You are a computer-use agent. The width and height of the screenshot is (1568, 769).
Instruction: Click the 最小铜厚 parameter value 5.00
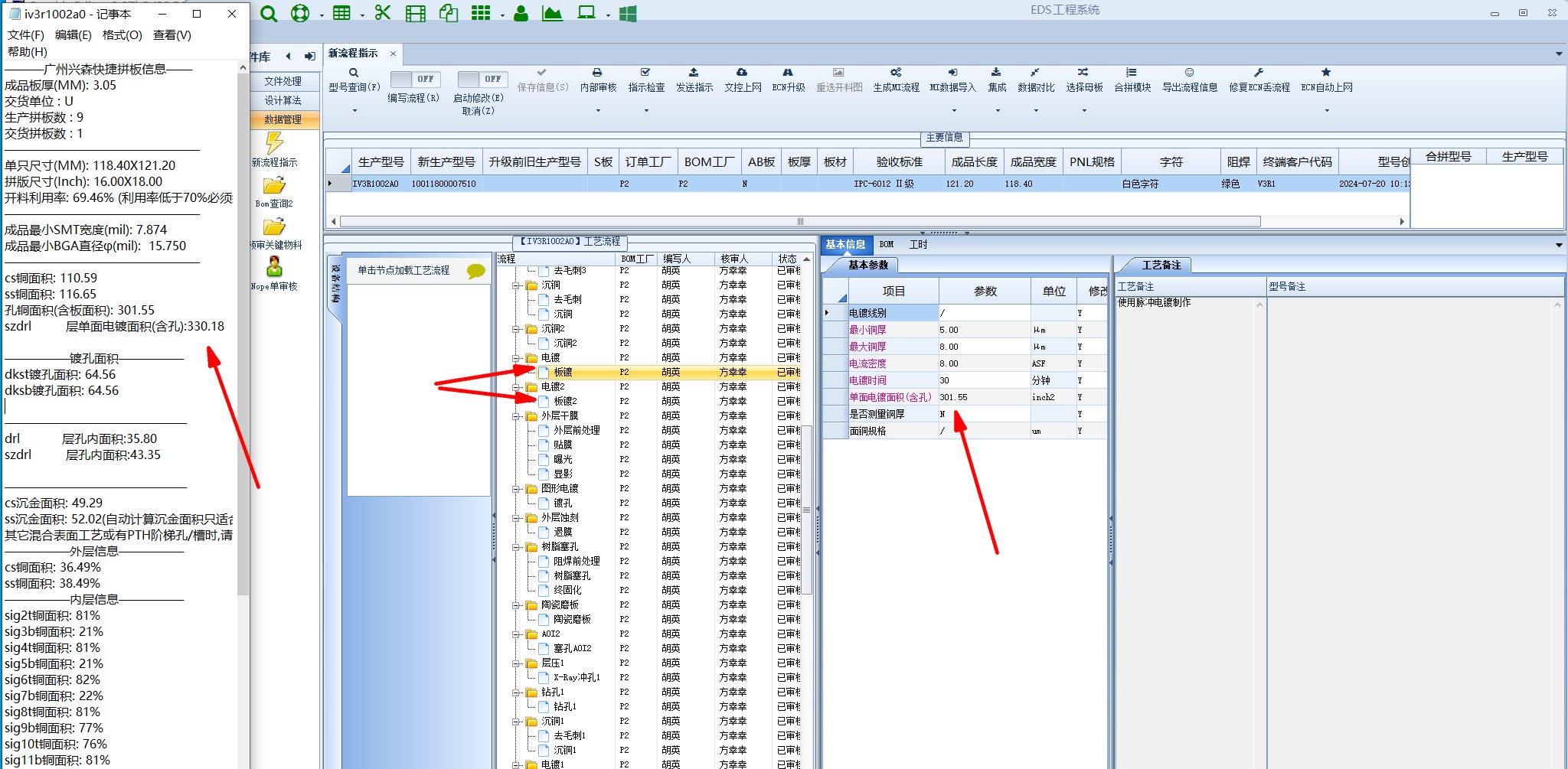click(984, 331)
